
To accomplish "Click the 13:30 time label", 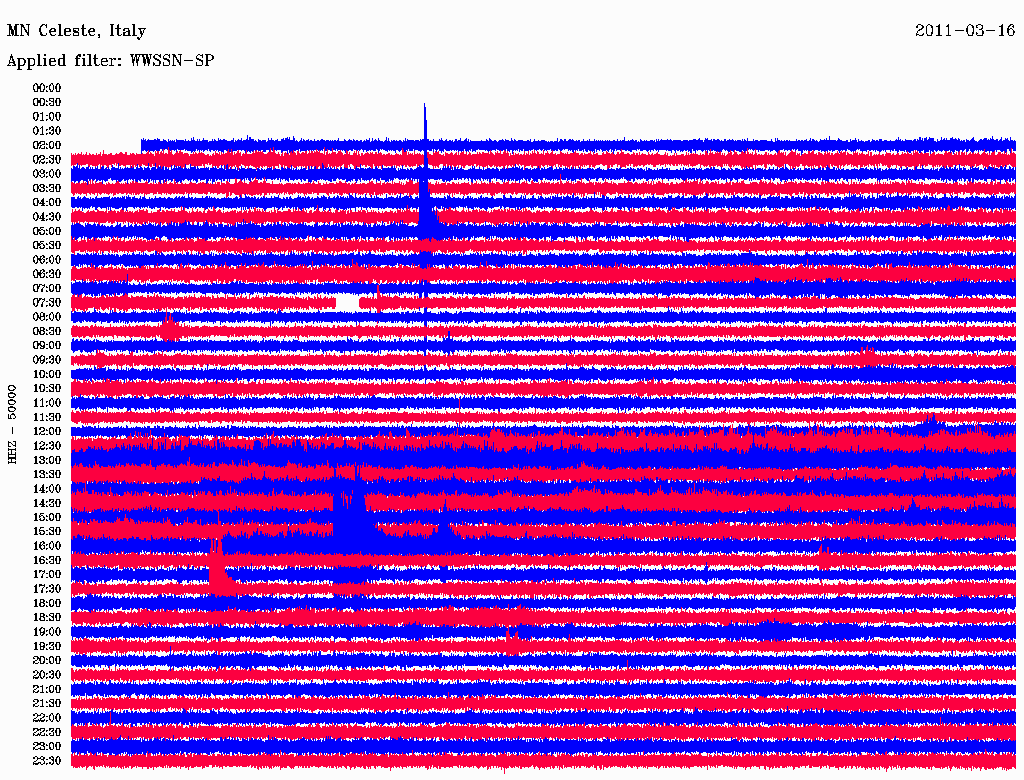I will (x=46, y=474).
